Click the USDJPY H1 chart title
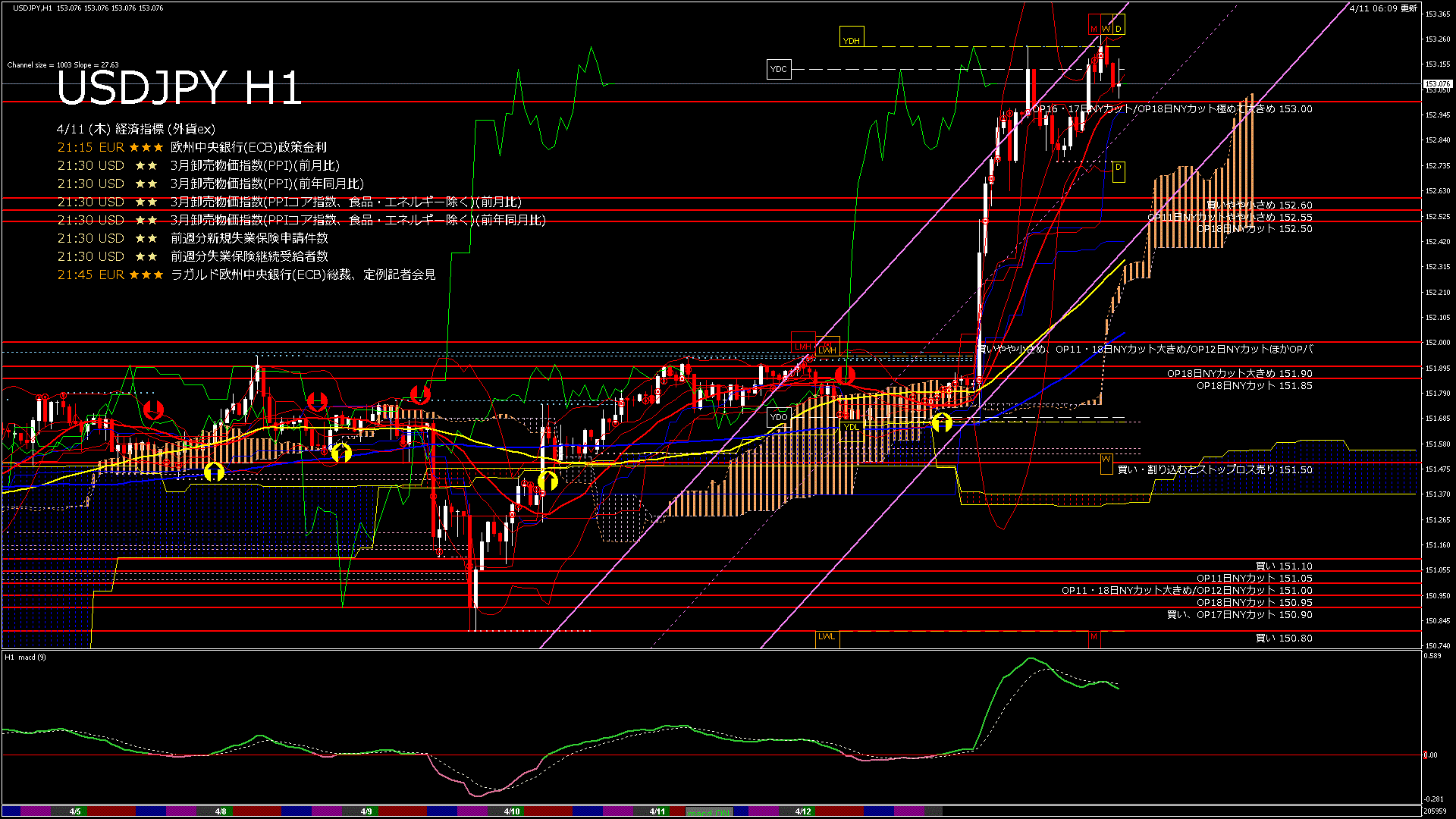This screenshot has width=1456, height=819. pos(179,88)
